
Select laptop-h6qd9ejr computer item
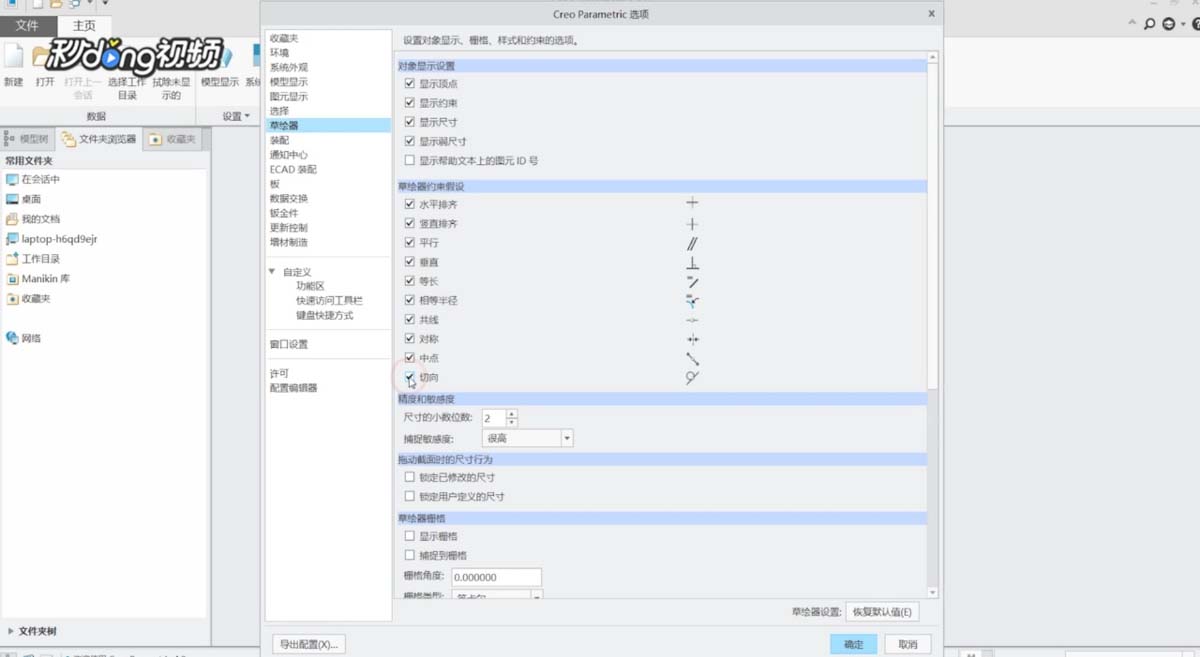(x=52, y=239)
